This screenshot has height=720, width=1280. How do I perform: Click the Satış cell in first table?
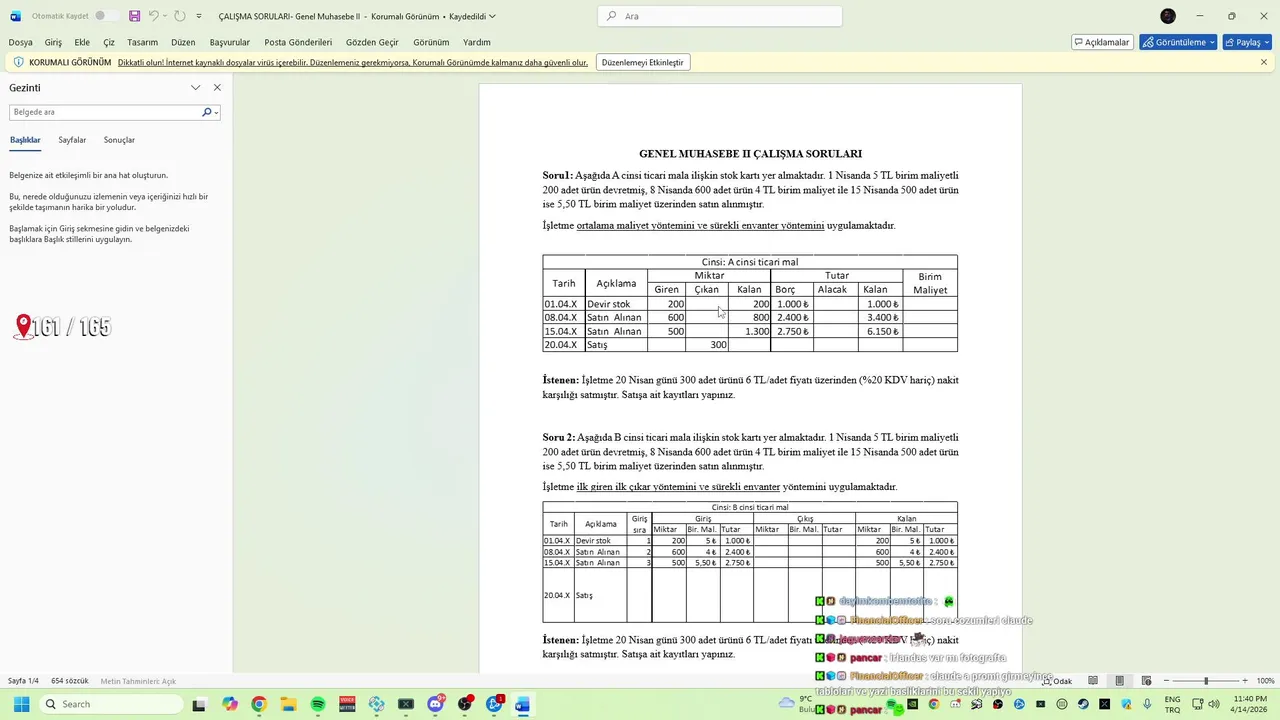click(615, 345)
